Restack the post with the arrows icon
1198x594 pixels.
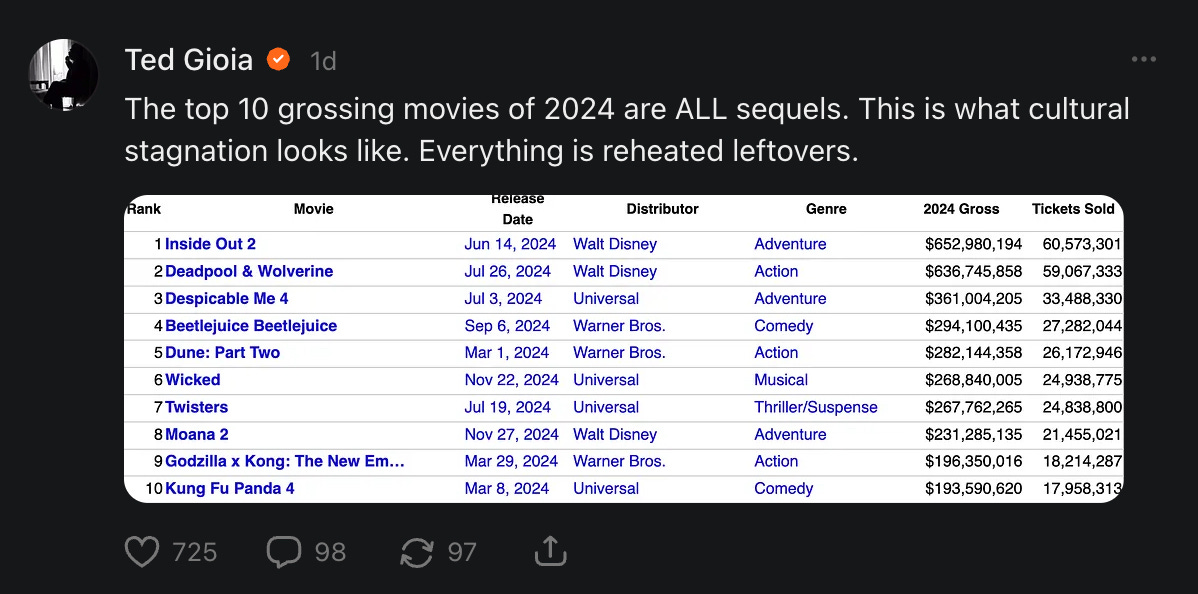pos(417,552)
